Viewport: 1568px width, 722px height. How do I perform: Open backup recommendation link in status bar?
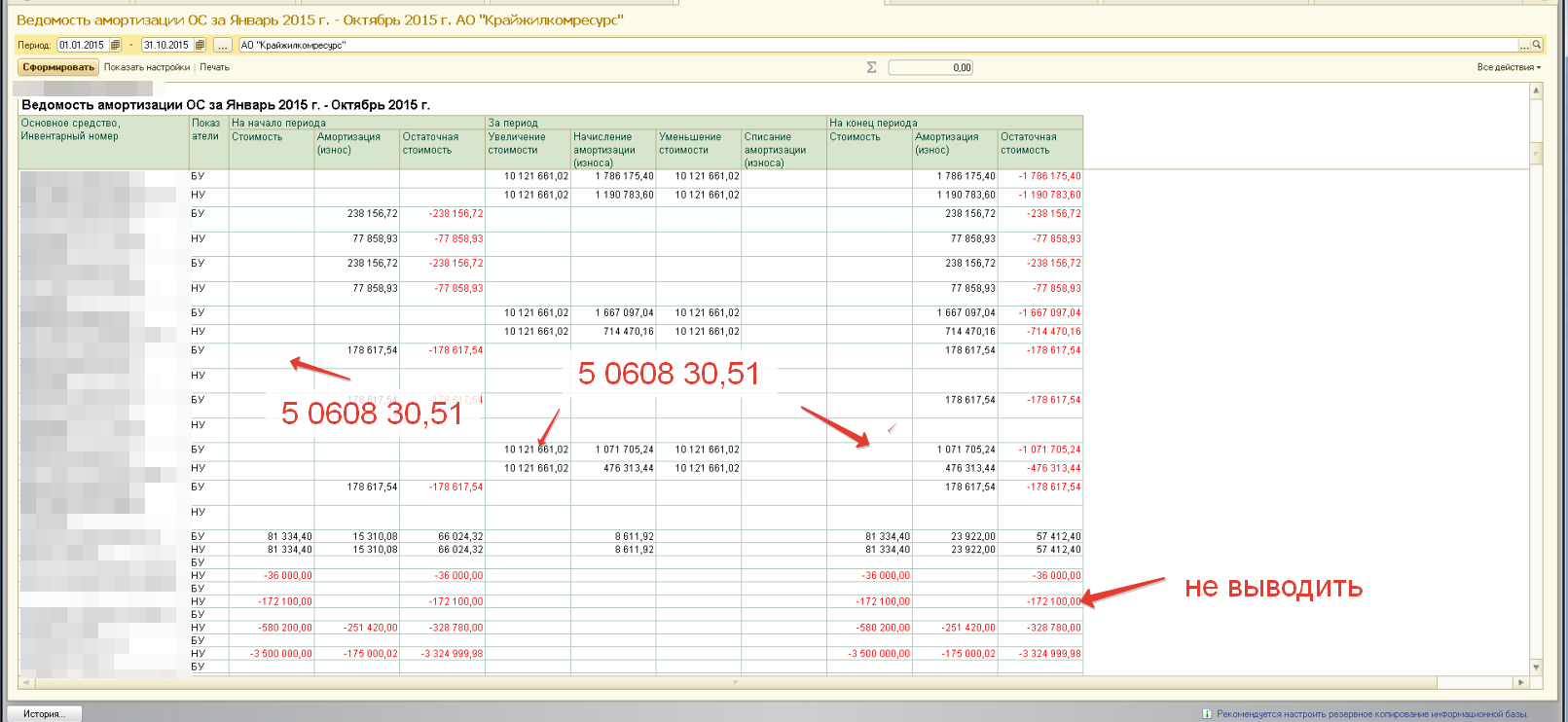[1372, 714]
